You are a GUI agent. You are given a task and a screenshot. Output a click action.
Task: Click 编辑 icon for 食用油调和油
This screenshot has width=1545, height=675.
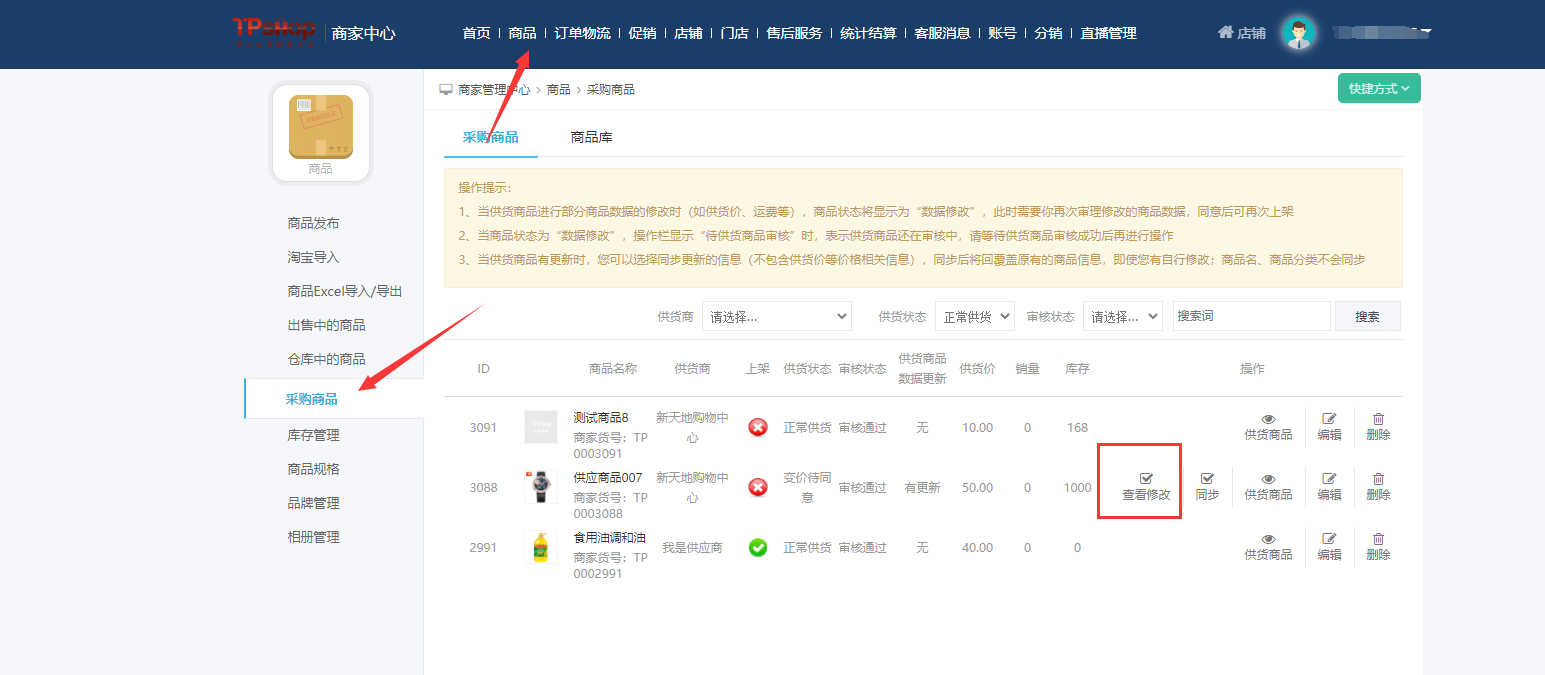coord(1329,539)
